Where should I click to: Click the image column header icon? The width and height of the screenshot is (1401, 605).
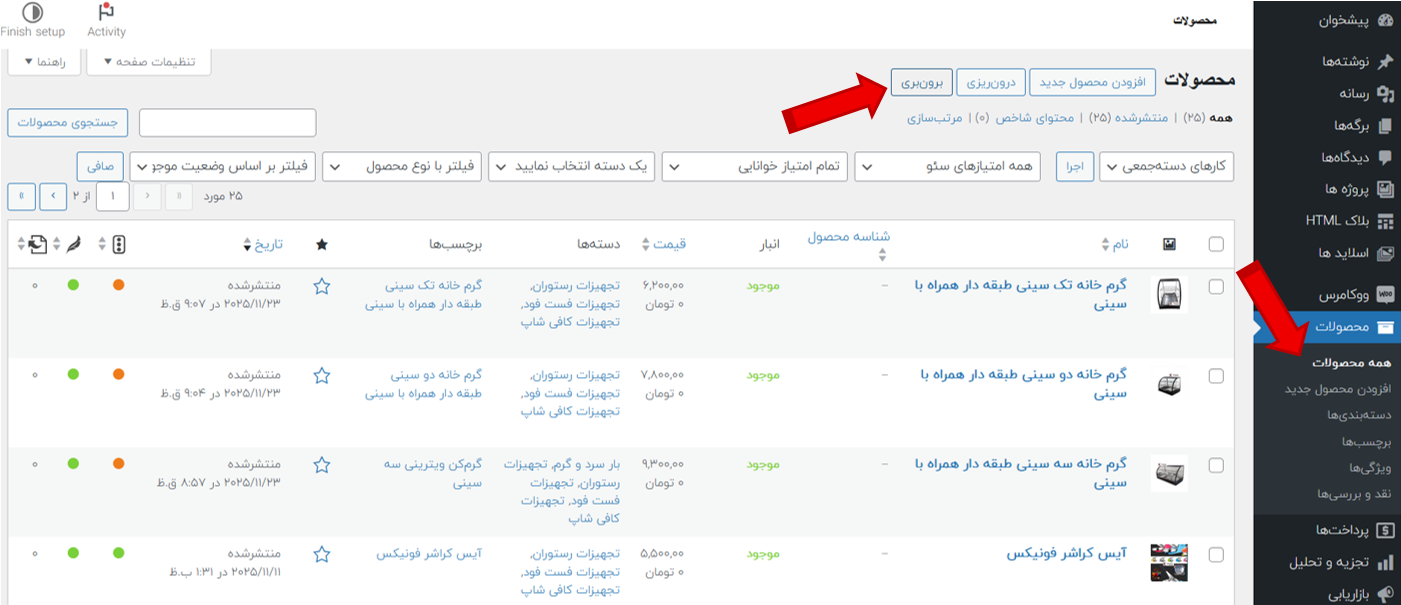coord(1169,244)
